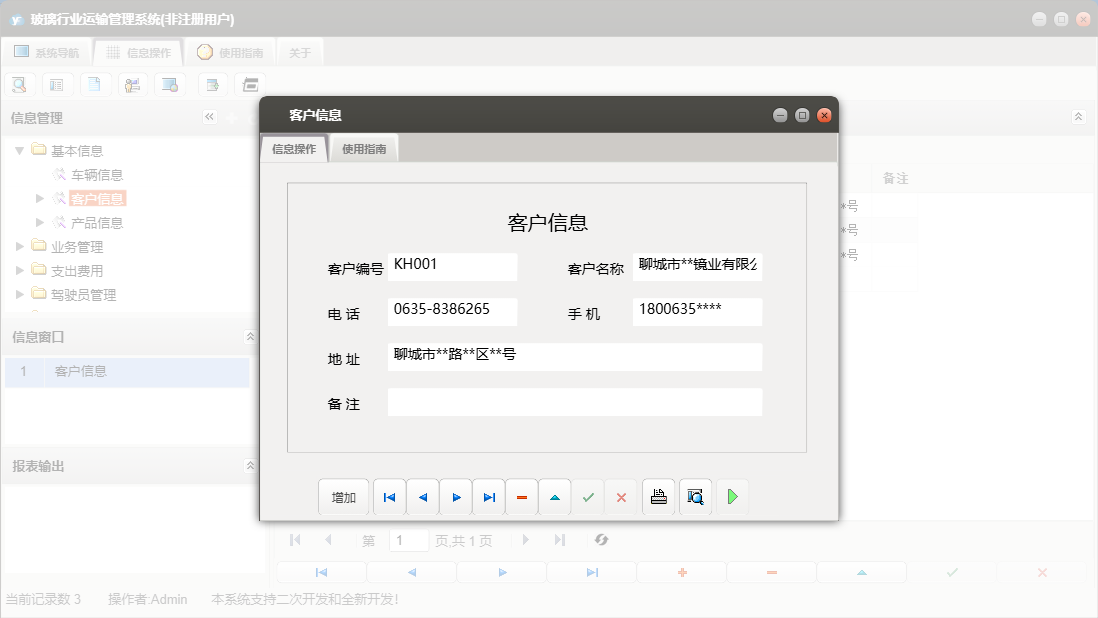Select the search magnifier icon in the toolbar

pos(19,84)
